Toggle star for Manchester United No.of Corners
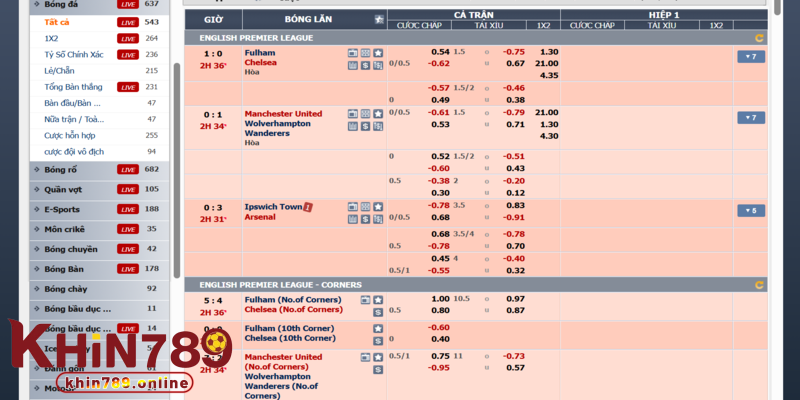The image size is (800, 400). [x=378, y=357]
